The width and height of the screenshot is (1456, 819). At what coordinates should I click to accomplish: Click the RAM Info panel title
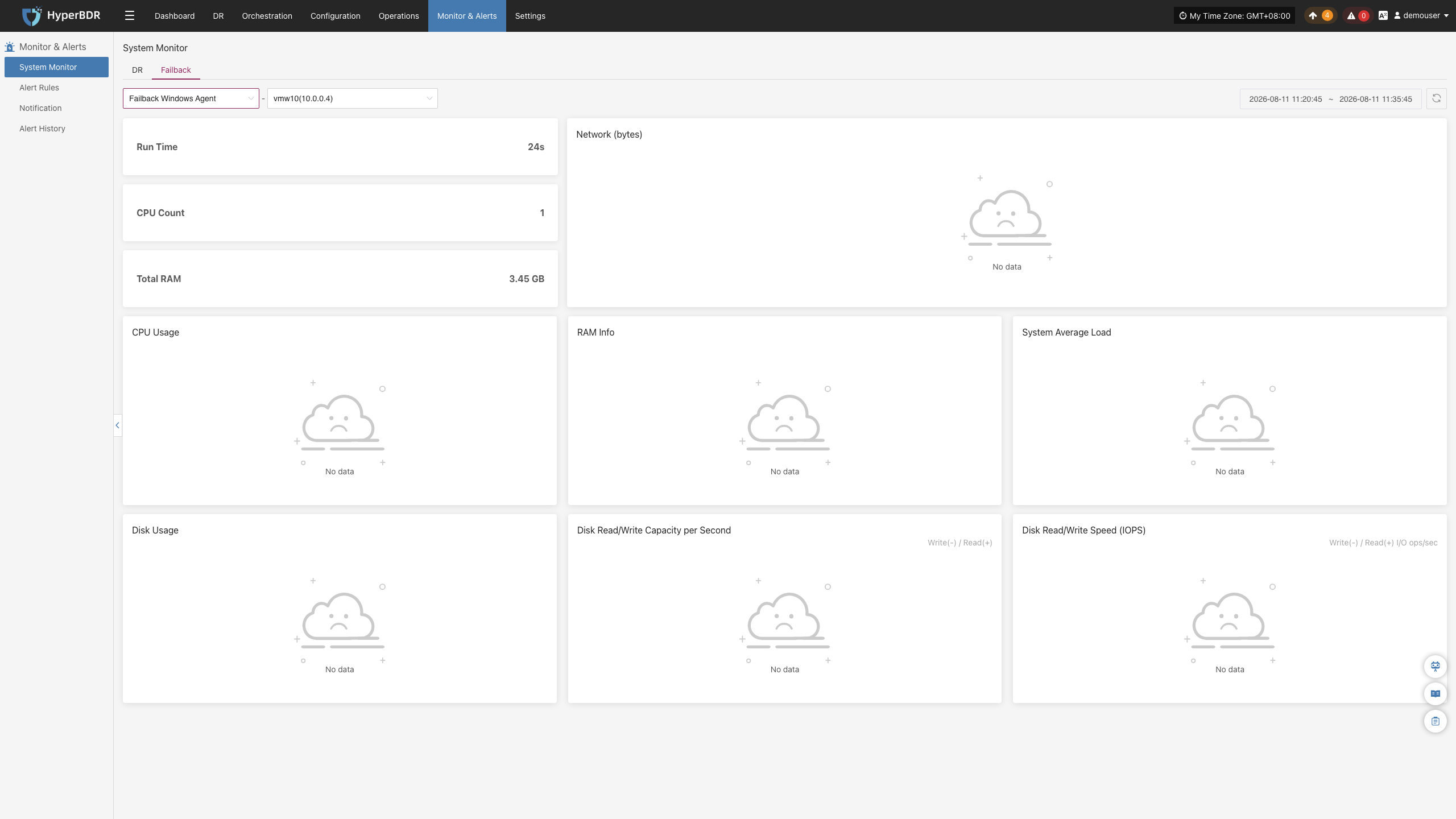[595, 332]
